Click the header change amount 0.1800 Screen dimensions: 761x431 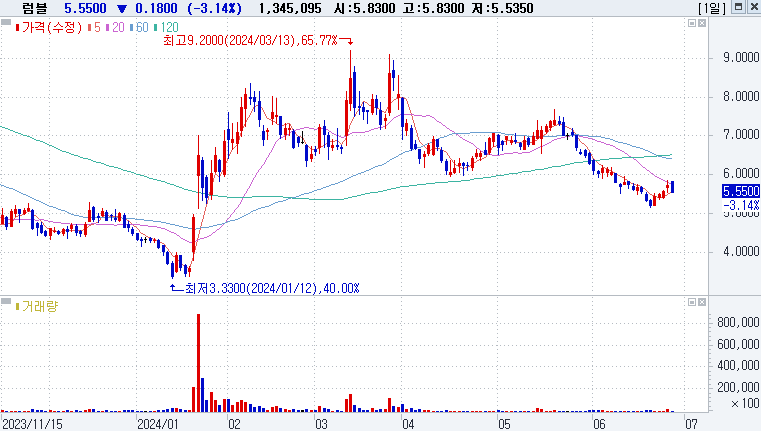(156, 8)
